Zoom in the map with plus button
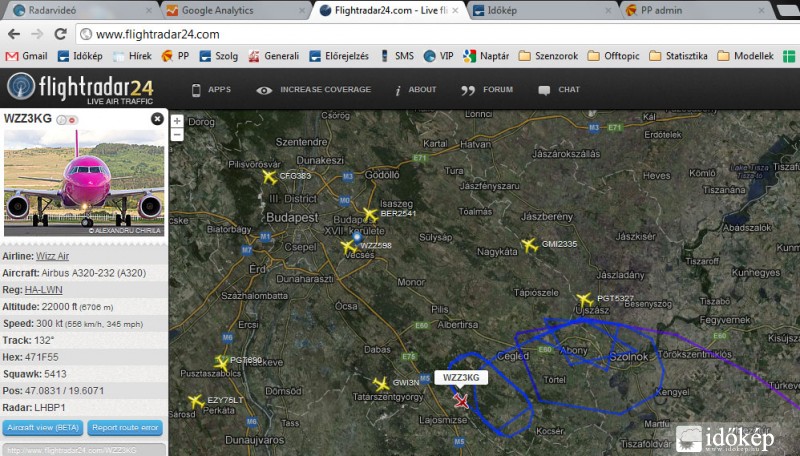Screen dimensions: 800x456 pyautogui.click(x=177, y=121)
